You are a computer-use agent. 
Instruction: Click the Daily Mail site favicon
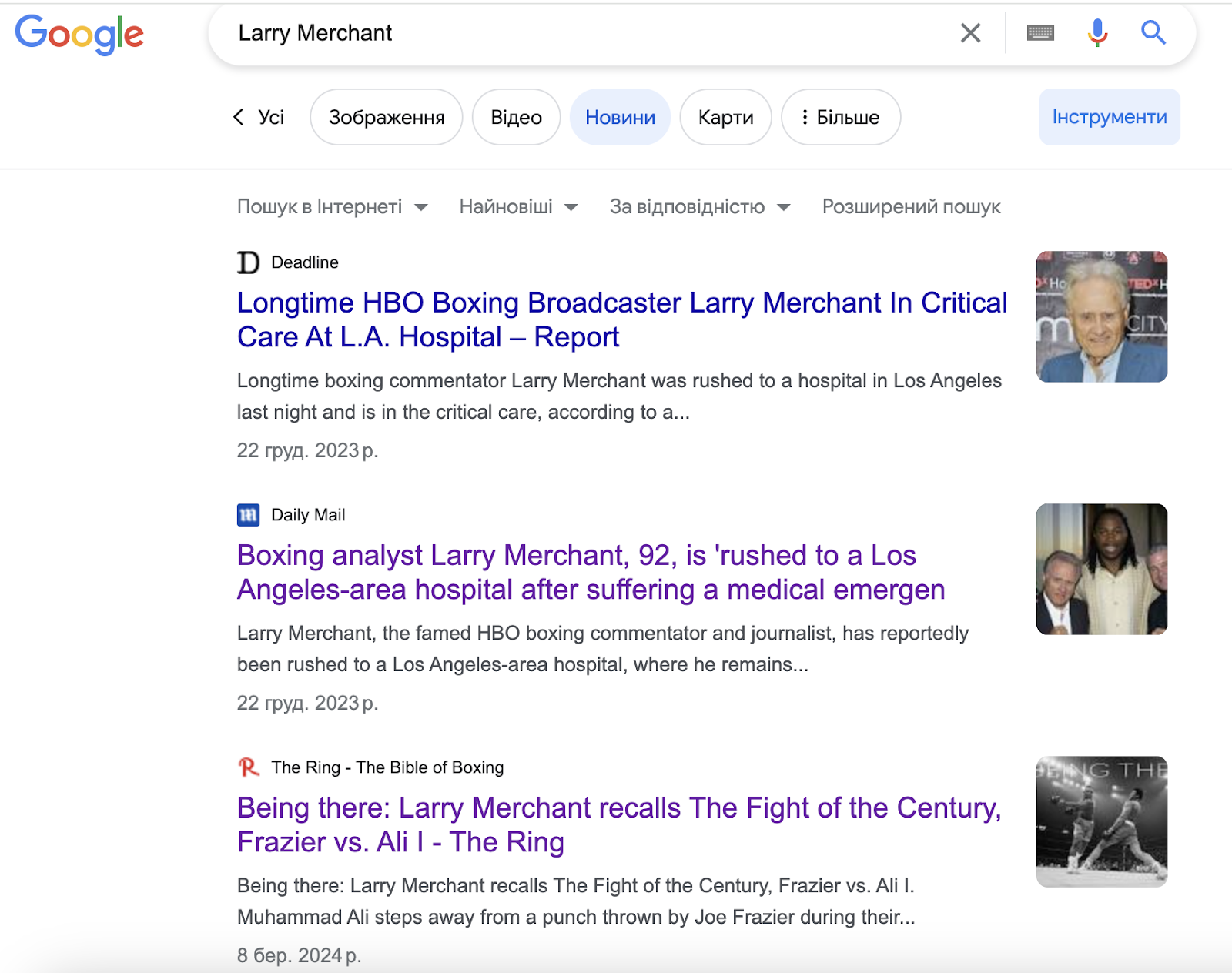(x=248, y=515)
